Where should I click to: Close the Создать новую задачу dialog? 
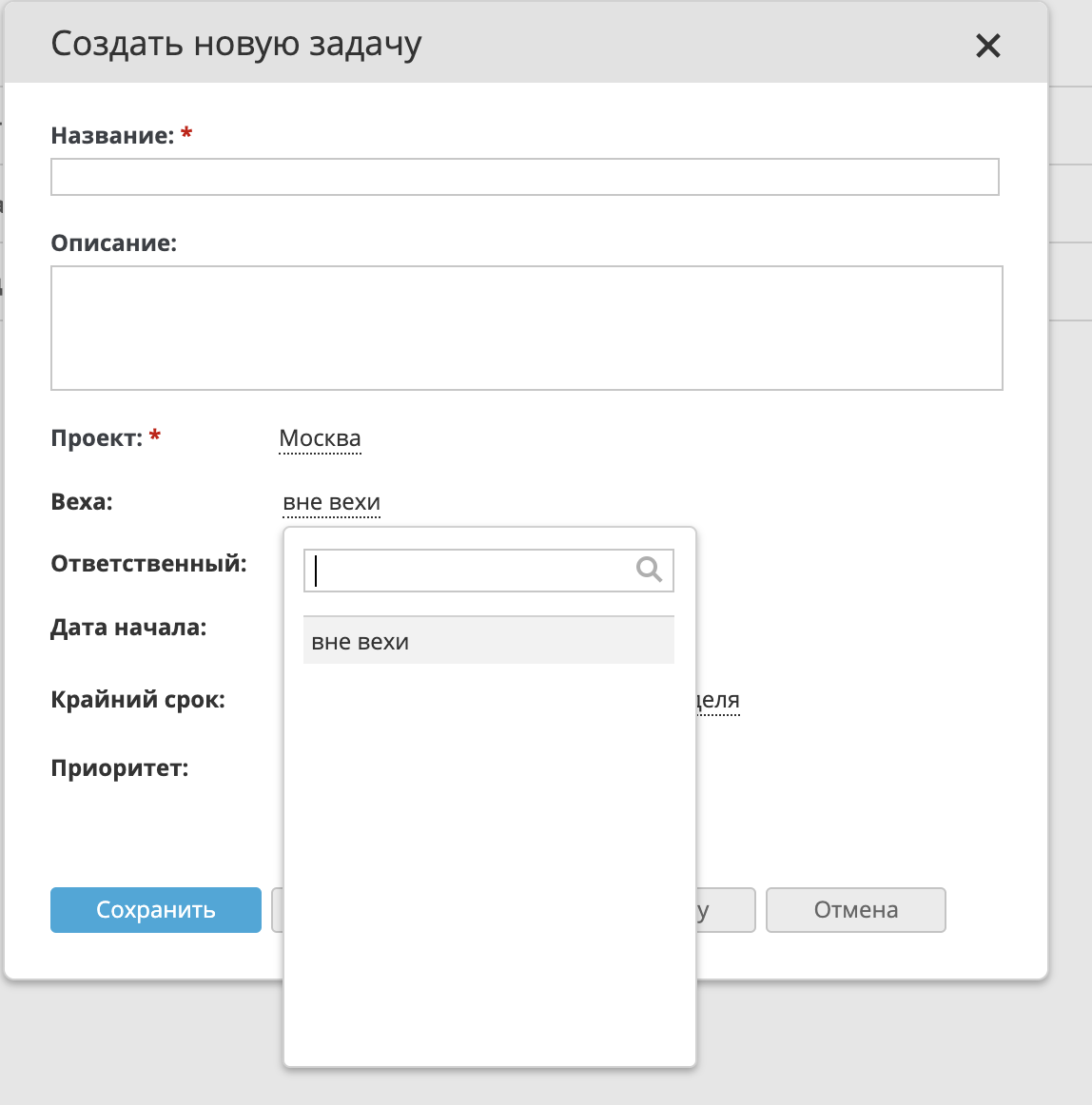pos(988,46)
